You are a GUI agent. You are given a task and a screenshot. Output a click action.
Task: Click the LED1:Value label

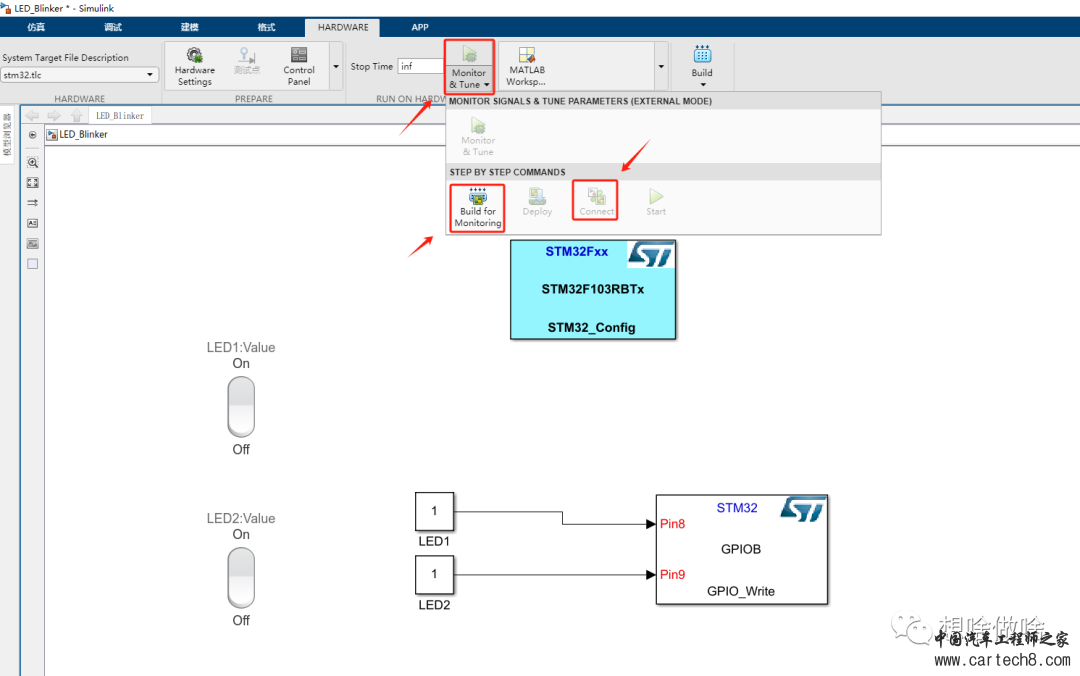pyautogui.click(x=241, y=347)
